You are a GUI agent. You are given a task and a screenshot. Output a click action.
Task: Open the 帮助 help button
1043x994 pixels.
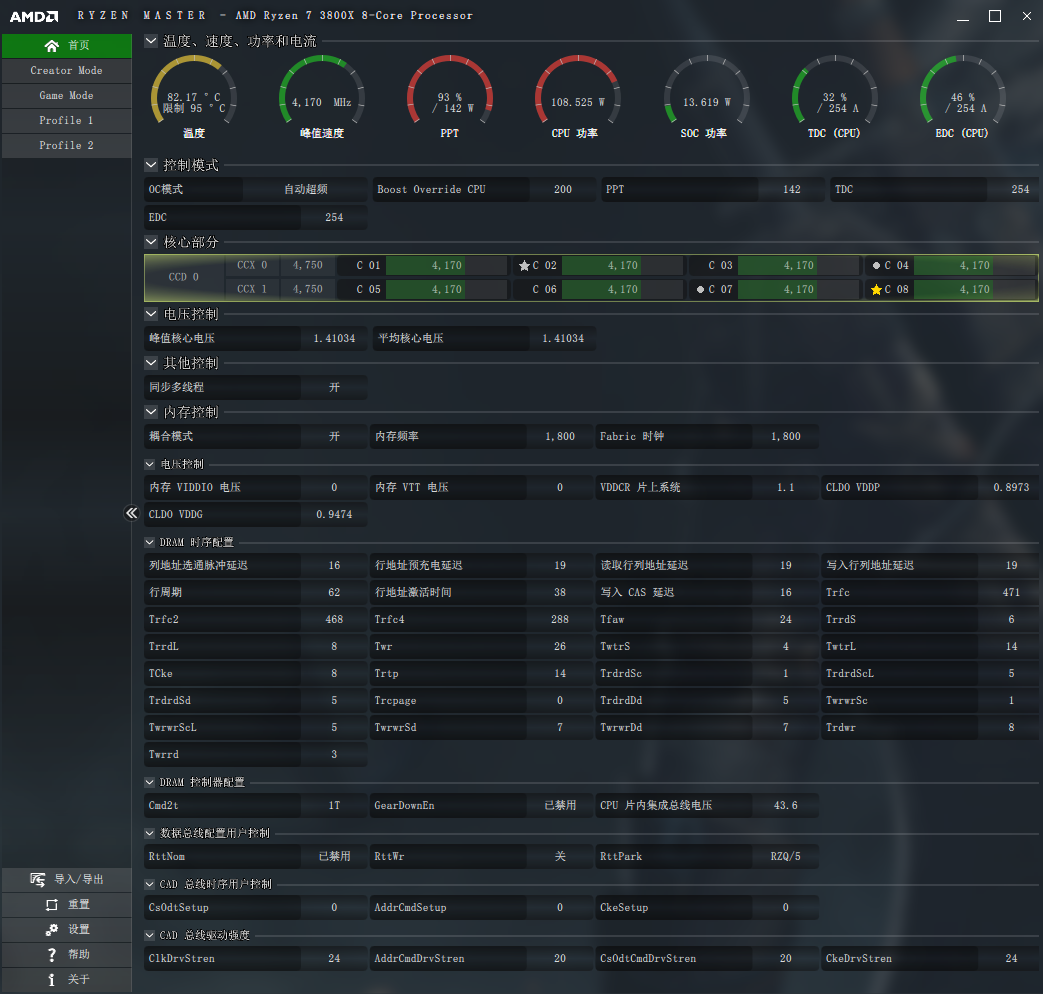pos(67,955)
